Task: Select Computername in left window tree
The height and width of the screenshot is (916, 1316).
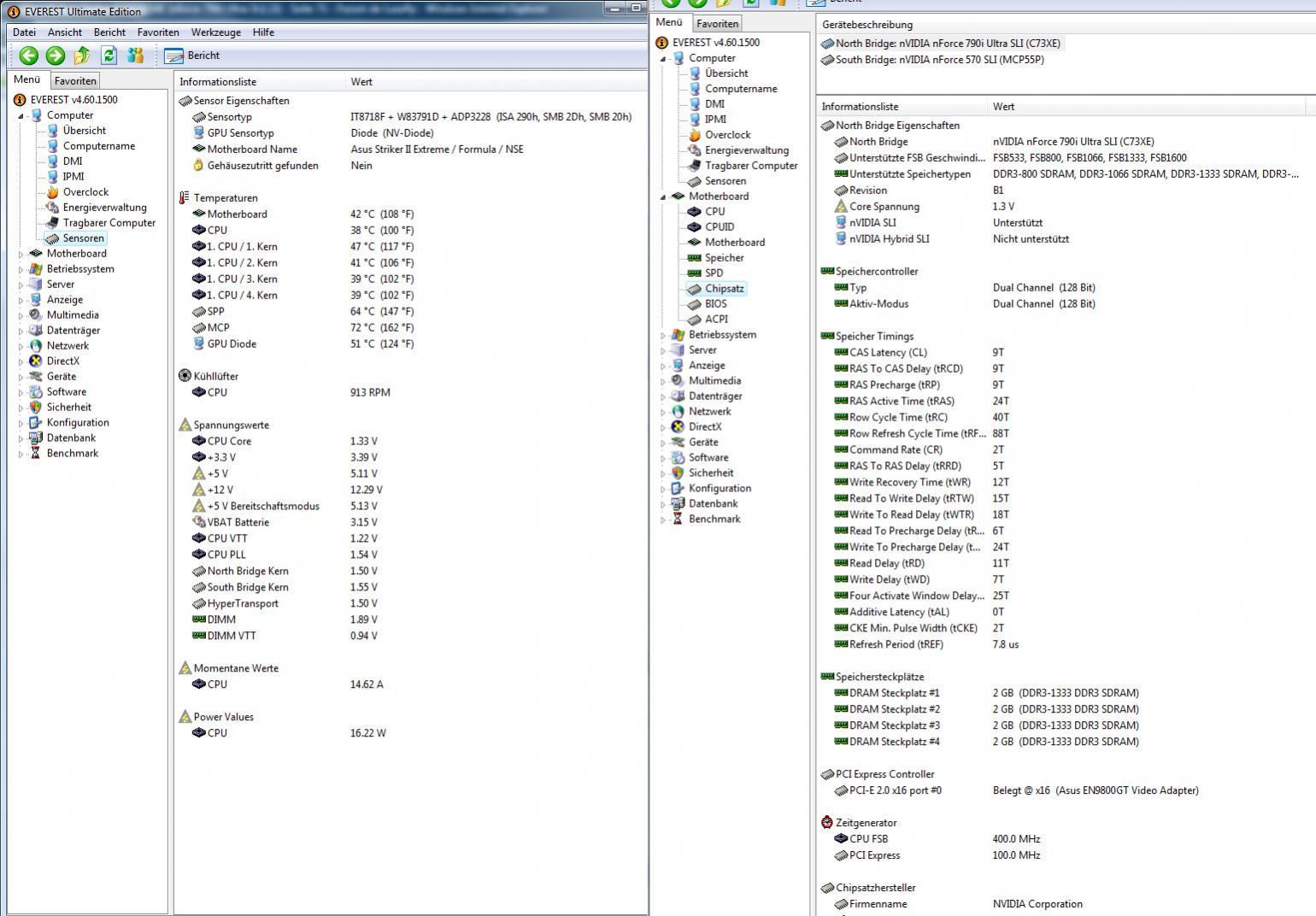Action: pyautogui.click(x=98, y=146)
